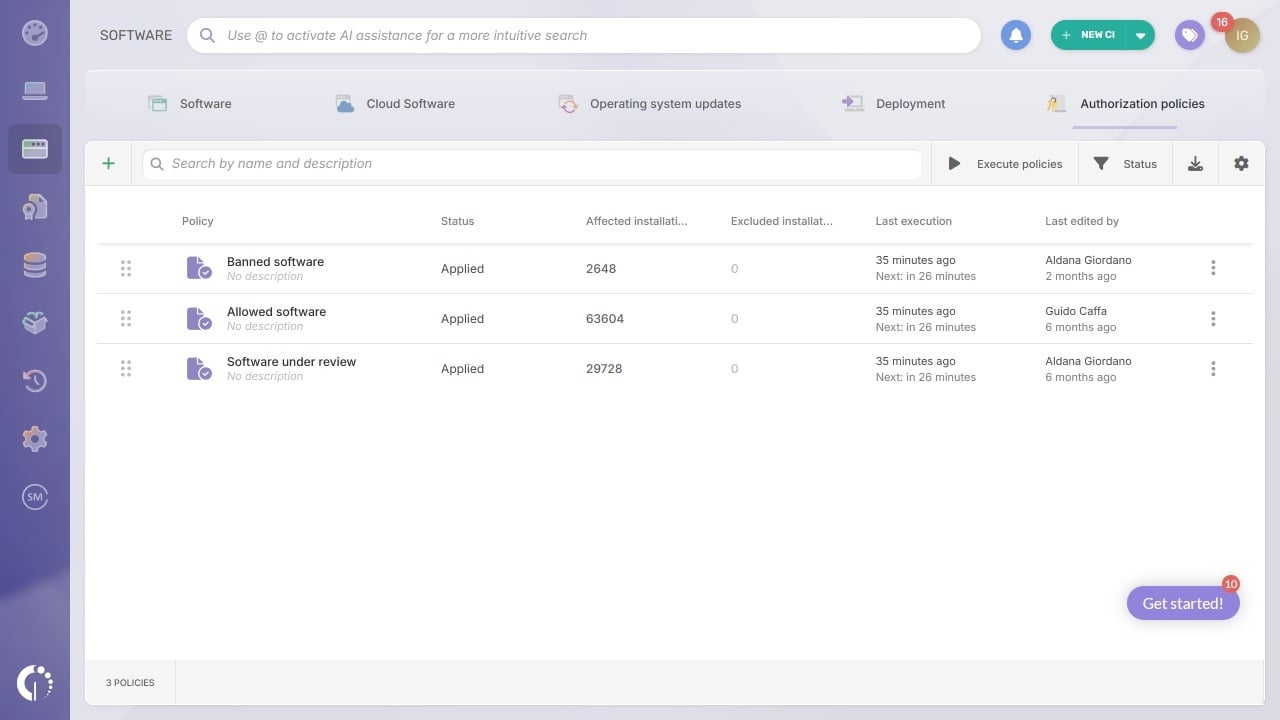Open the history clock icon in sidebar
Image resolution: width=1280 pixels, height=720 pixels.
[35, 381]
